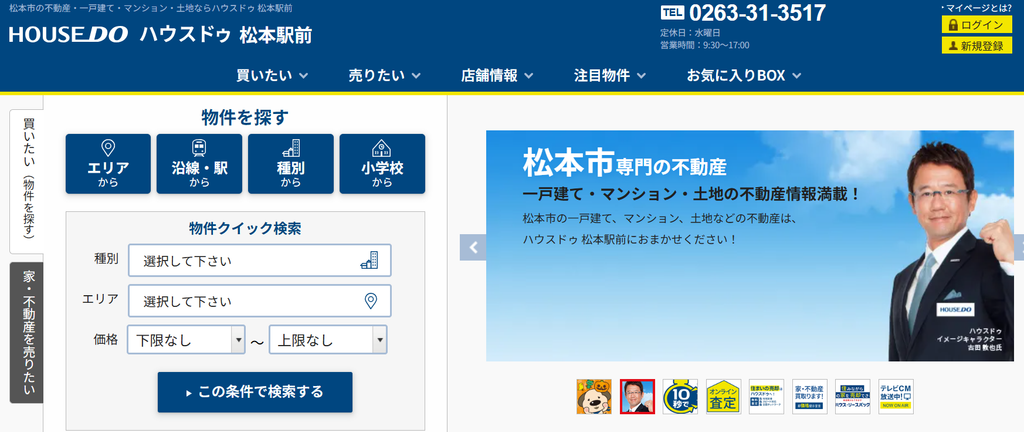Select the オンライン査定 thumbnail
This screenshot has width=1024, height=432.
pyautogui.click(x=724, y=396)
